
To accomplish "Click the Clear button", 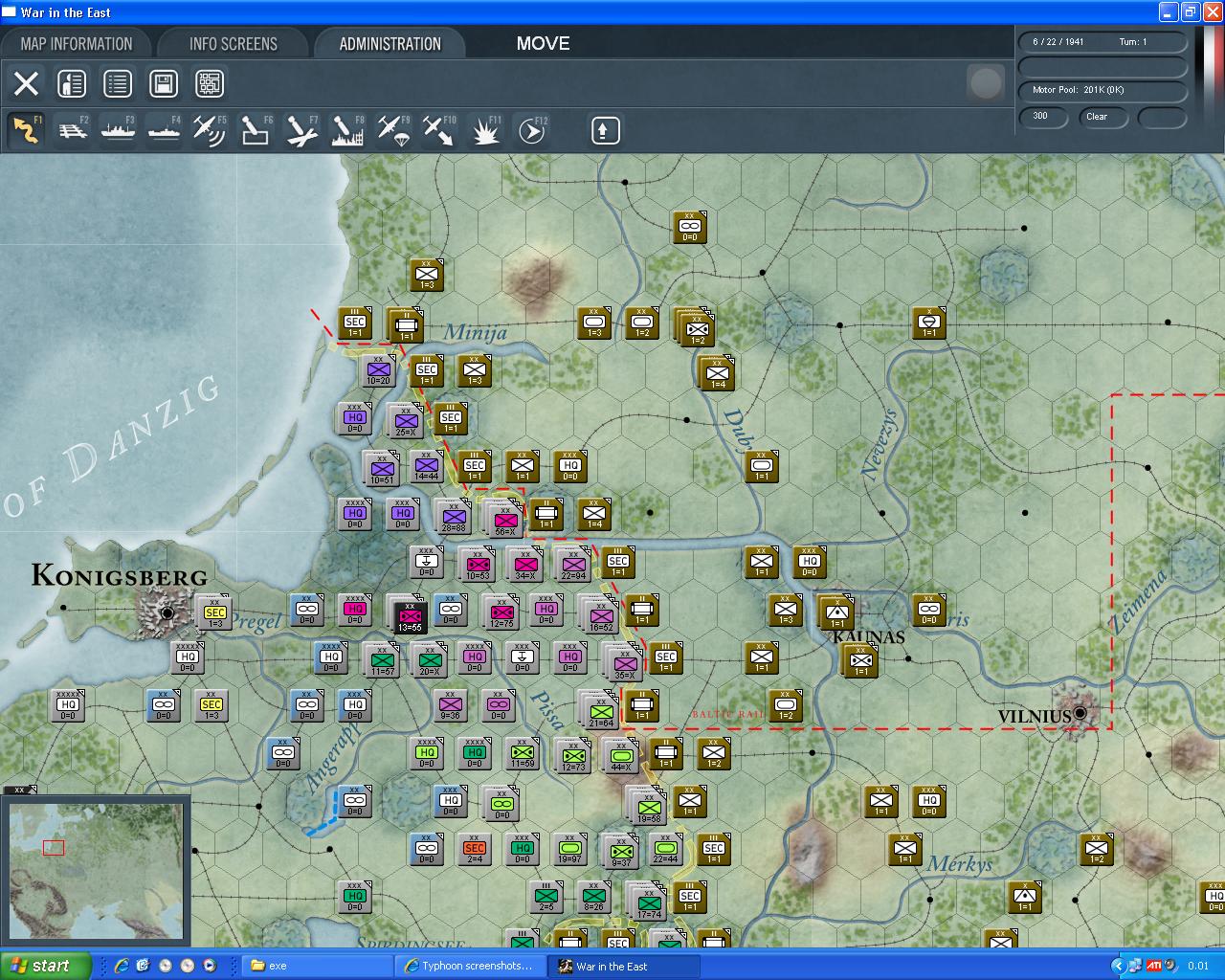I will click(1102, 117).
